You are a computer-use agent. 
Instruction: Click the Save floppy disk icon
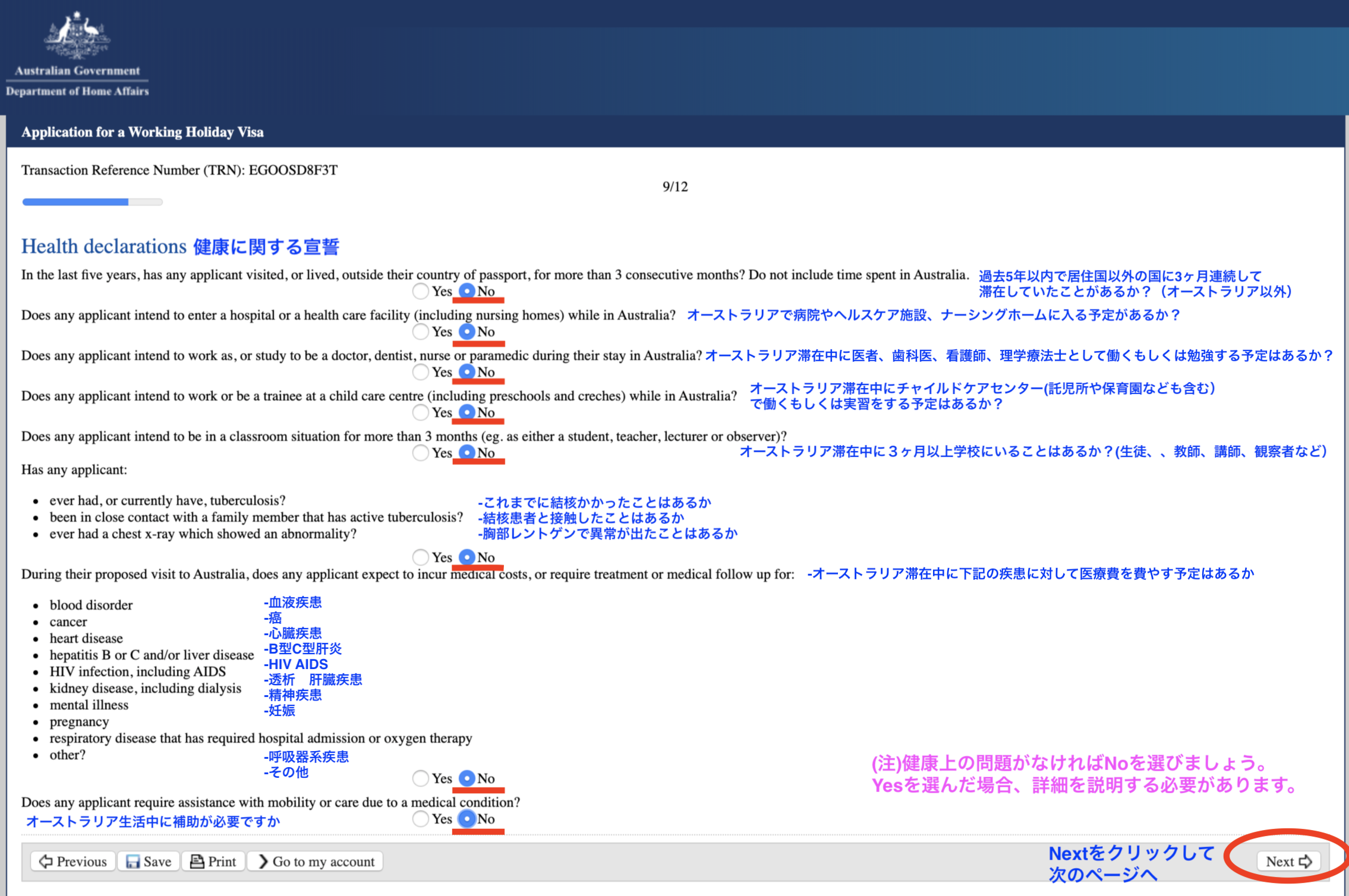133,862
